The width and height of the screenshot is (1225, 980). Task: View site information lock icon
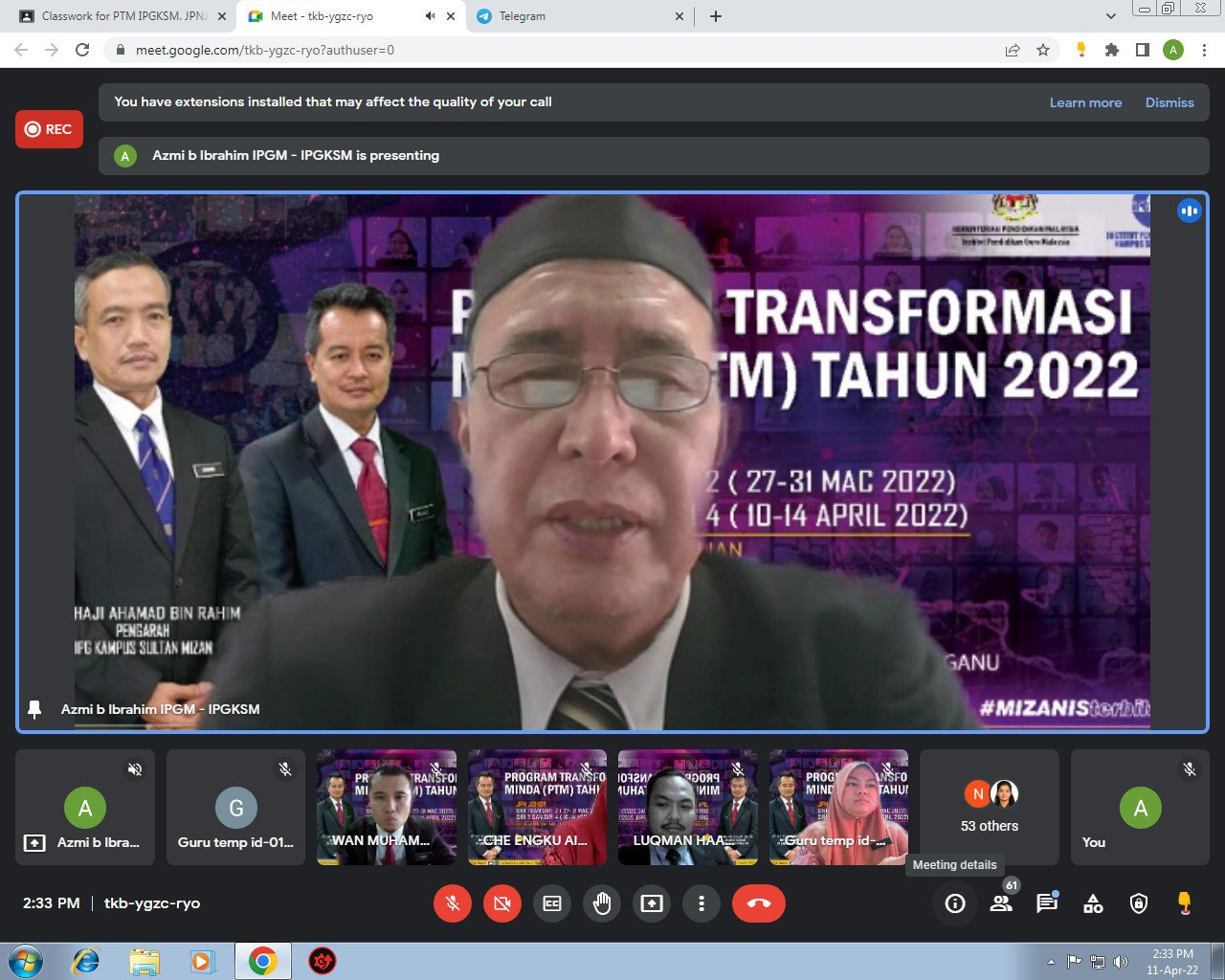tap(121, 50)
